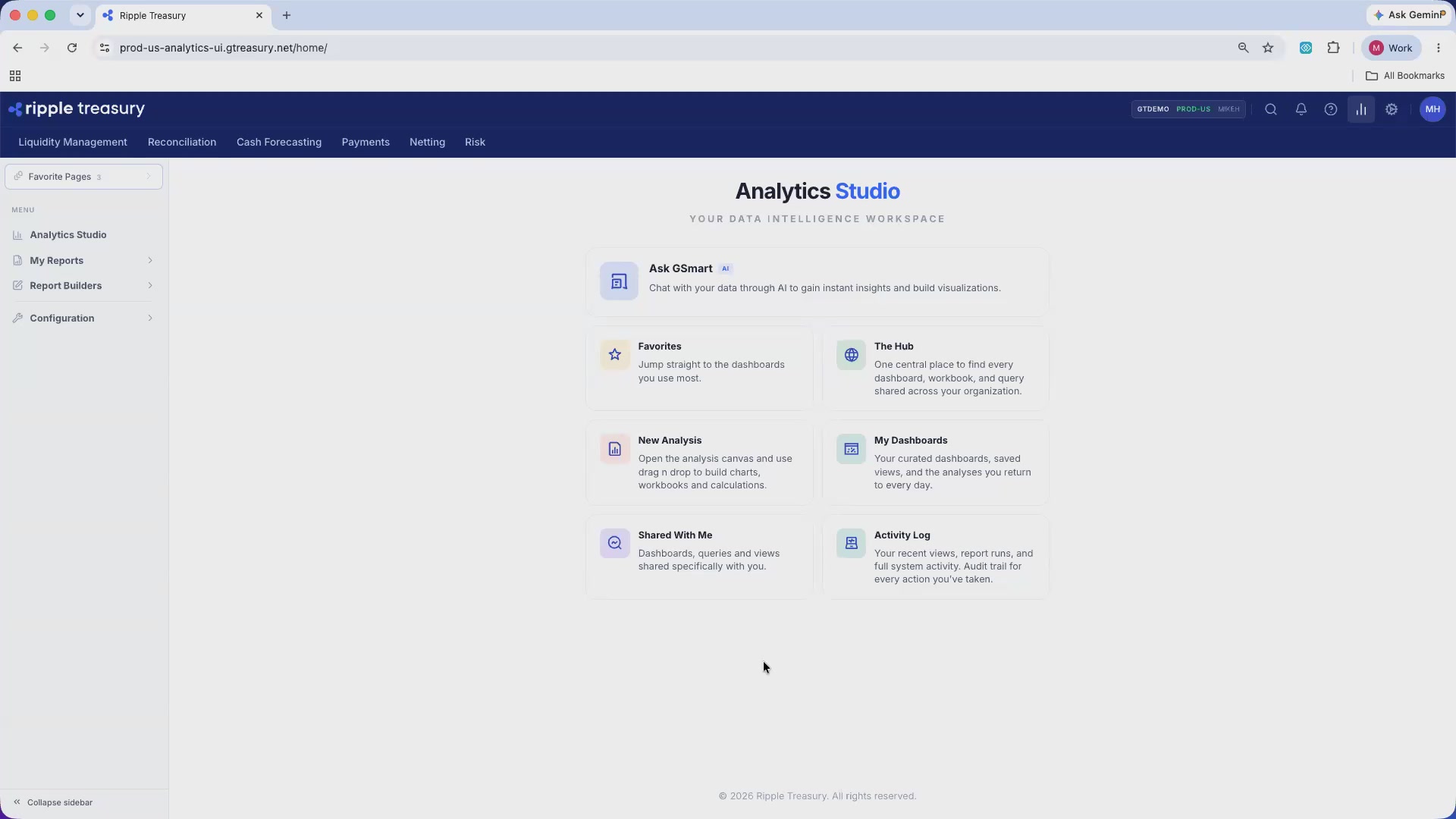Viewport: 1456px width, 819px height.
Task: Expand Configuration menu chevron
Action: click(150, 318)
